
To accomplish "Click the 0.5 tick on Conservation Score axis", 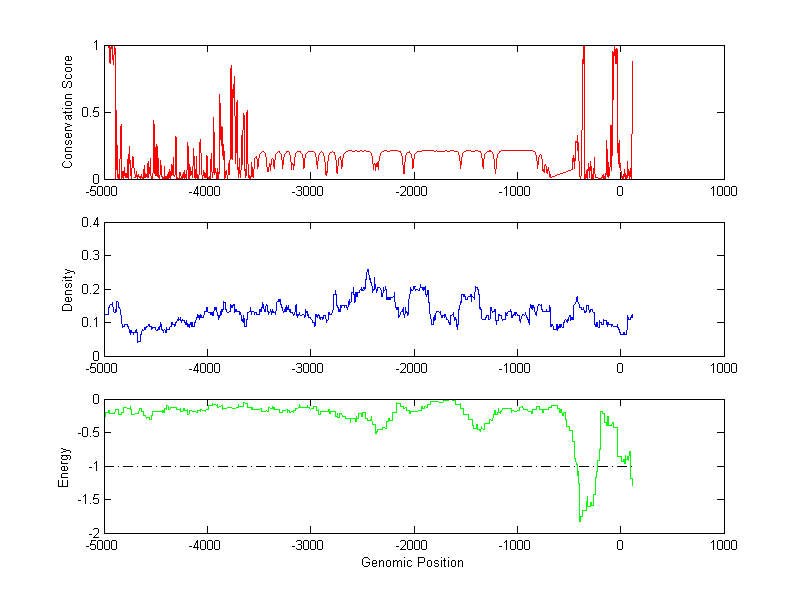I will 90,112.
